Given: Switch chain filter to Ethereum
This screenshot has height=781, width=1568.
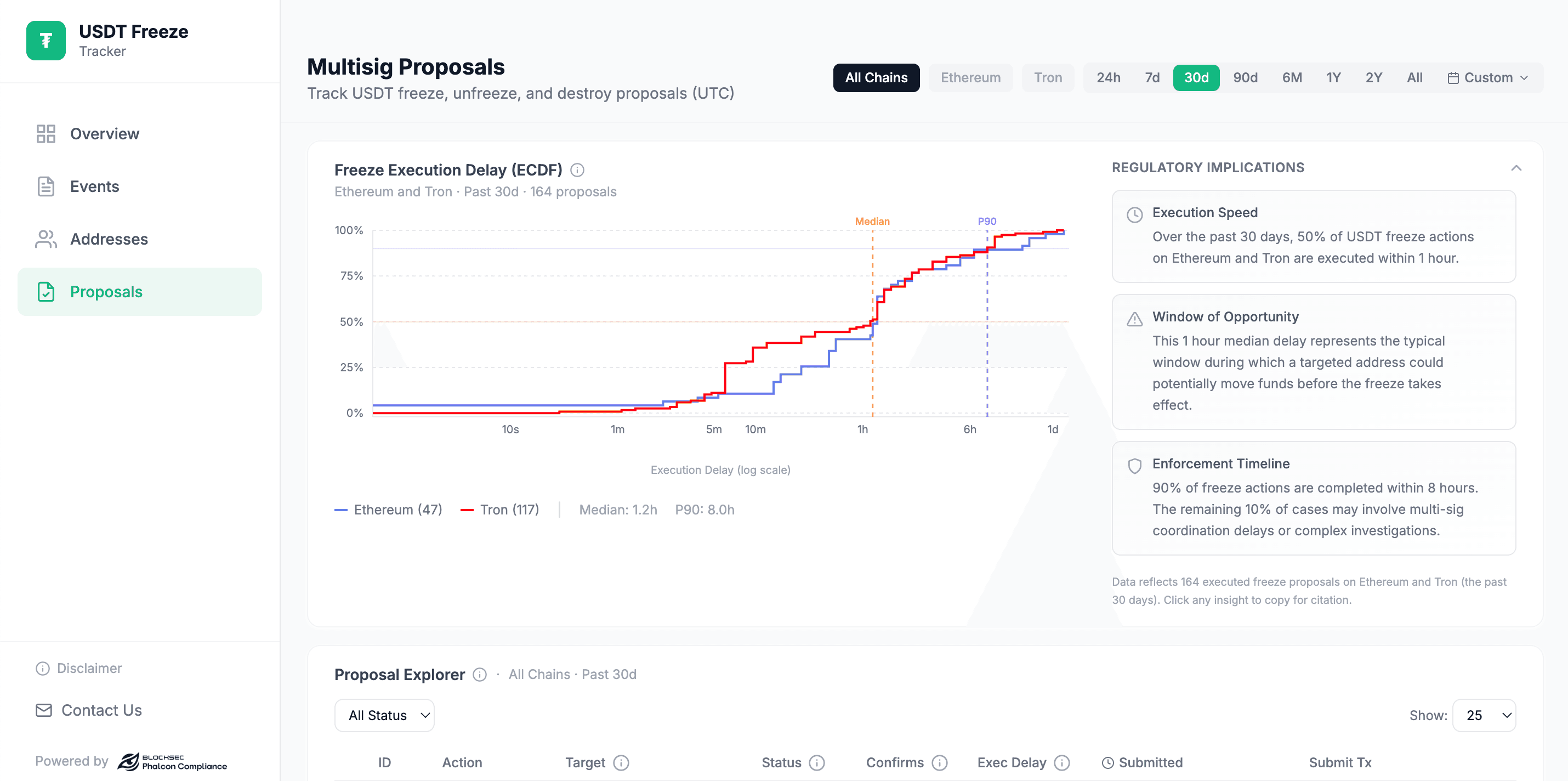Looking at the screenshot, I should [x=970, y=77].
